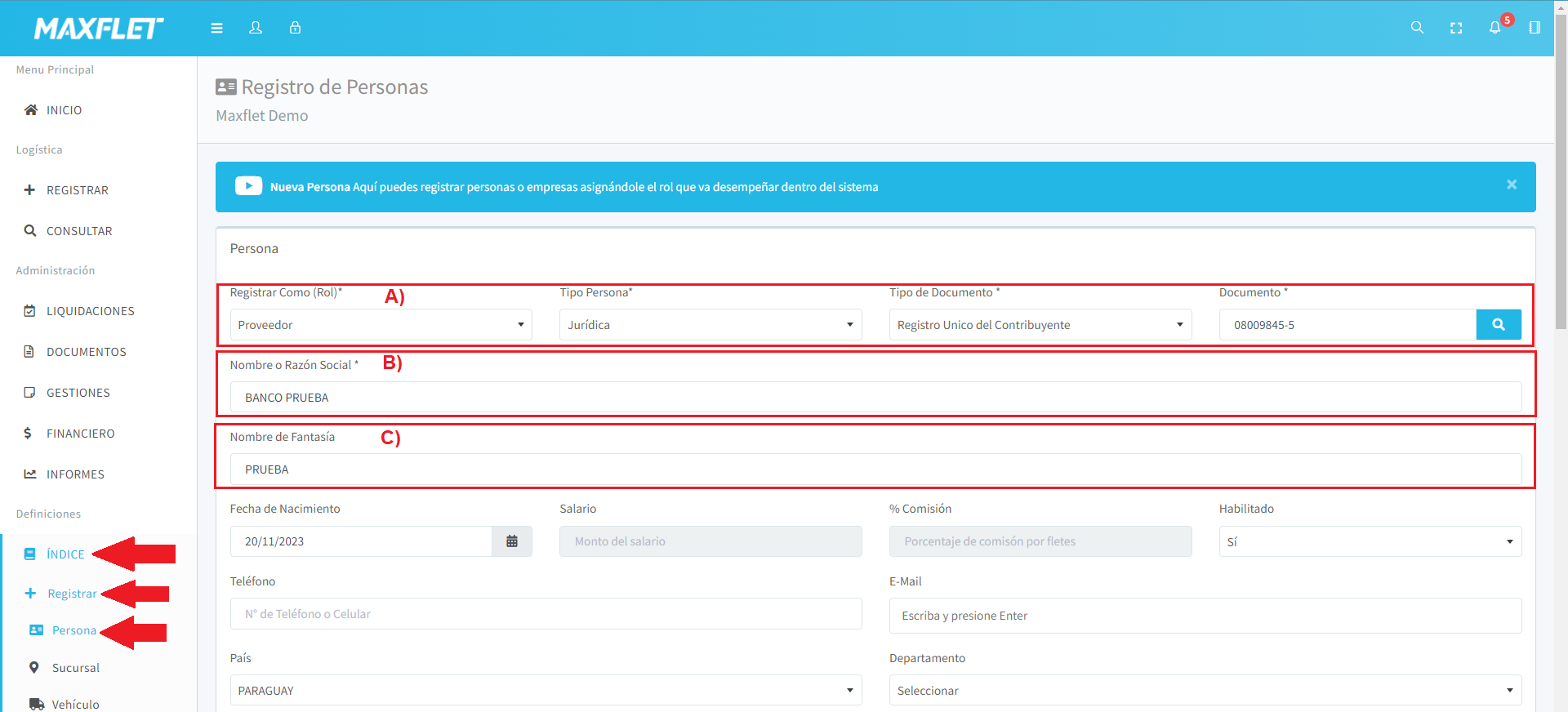Viewport: 1568px width, 712px height.
Task: Play the Nueva Persona video icon
Action: pos(248,186)
